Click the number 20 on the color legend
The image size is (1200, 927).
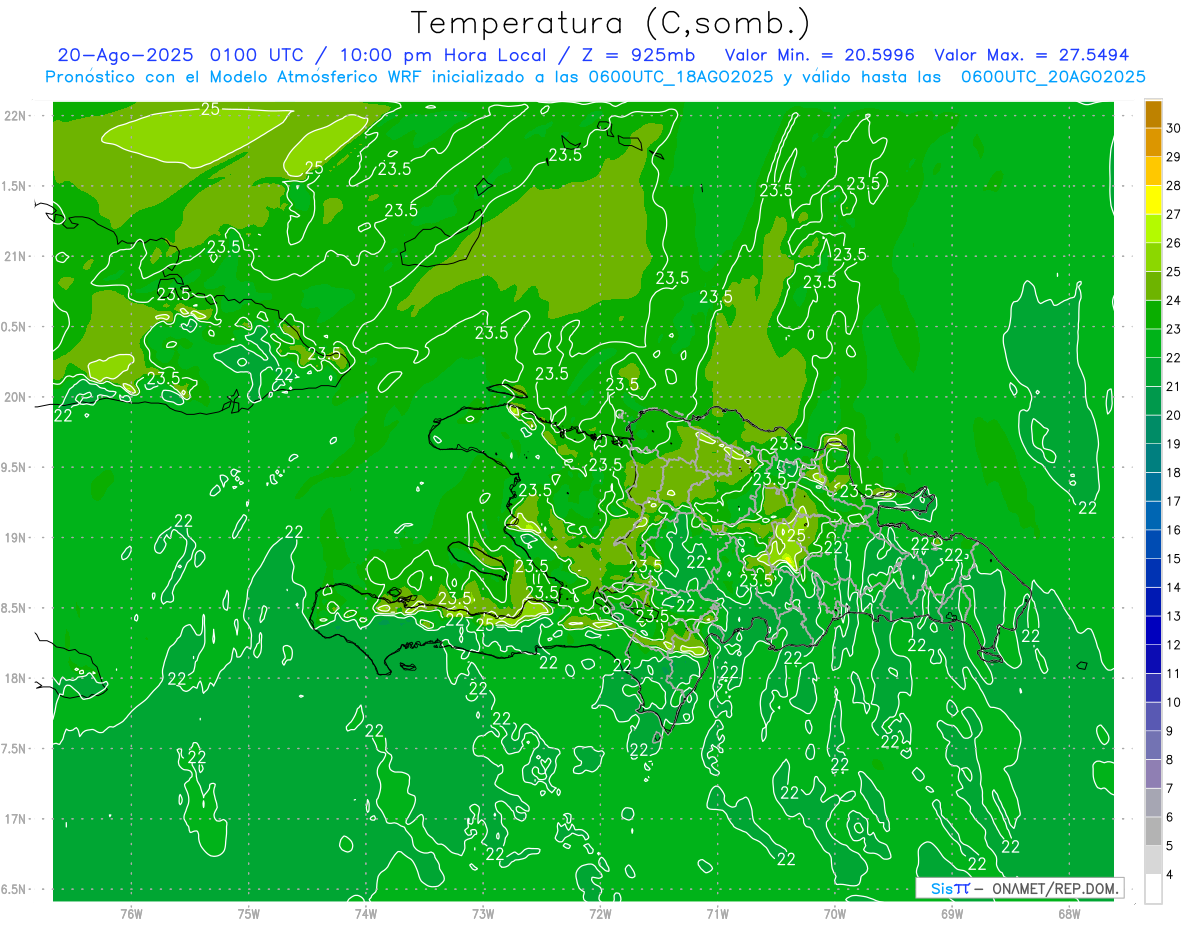tap(1174, 415)
